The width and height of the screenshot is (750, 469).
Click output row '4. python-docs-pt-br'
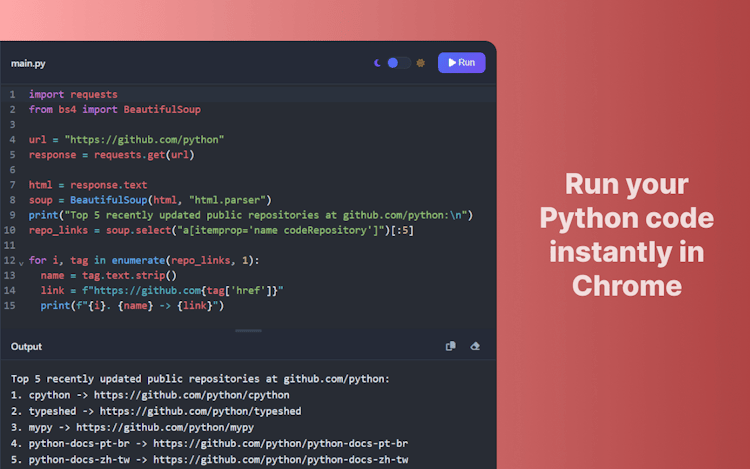[x=210, y=443]
